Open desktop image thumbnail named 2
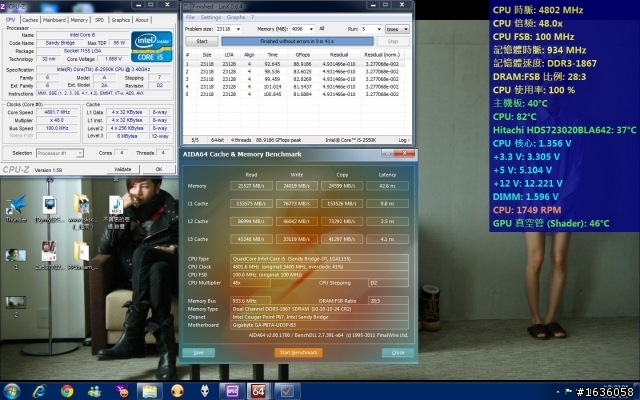This screenshot has height=400, width=640. pos(16,306)
